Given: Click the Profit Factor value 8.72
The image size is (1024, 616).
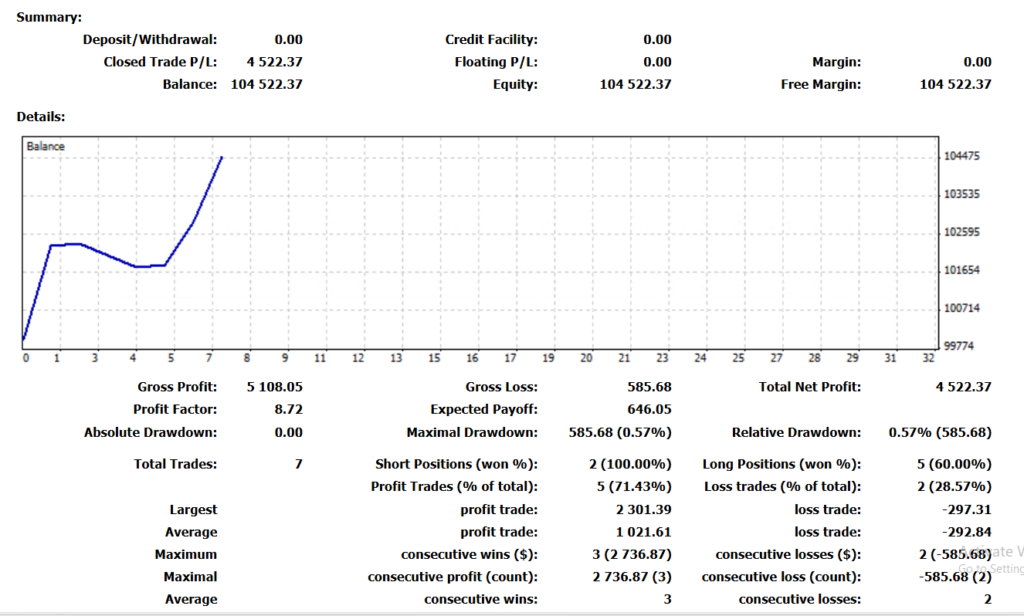Looking at the screenshot, I should pos(288,409).
